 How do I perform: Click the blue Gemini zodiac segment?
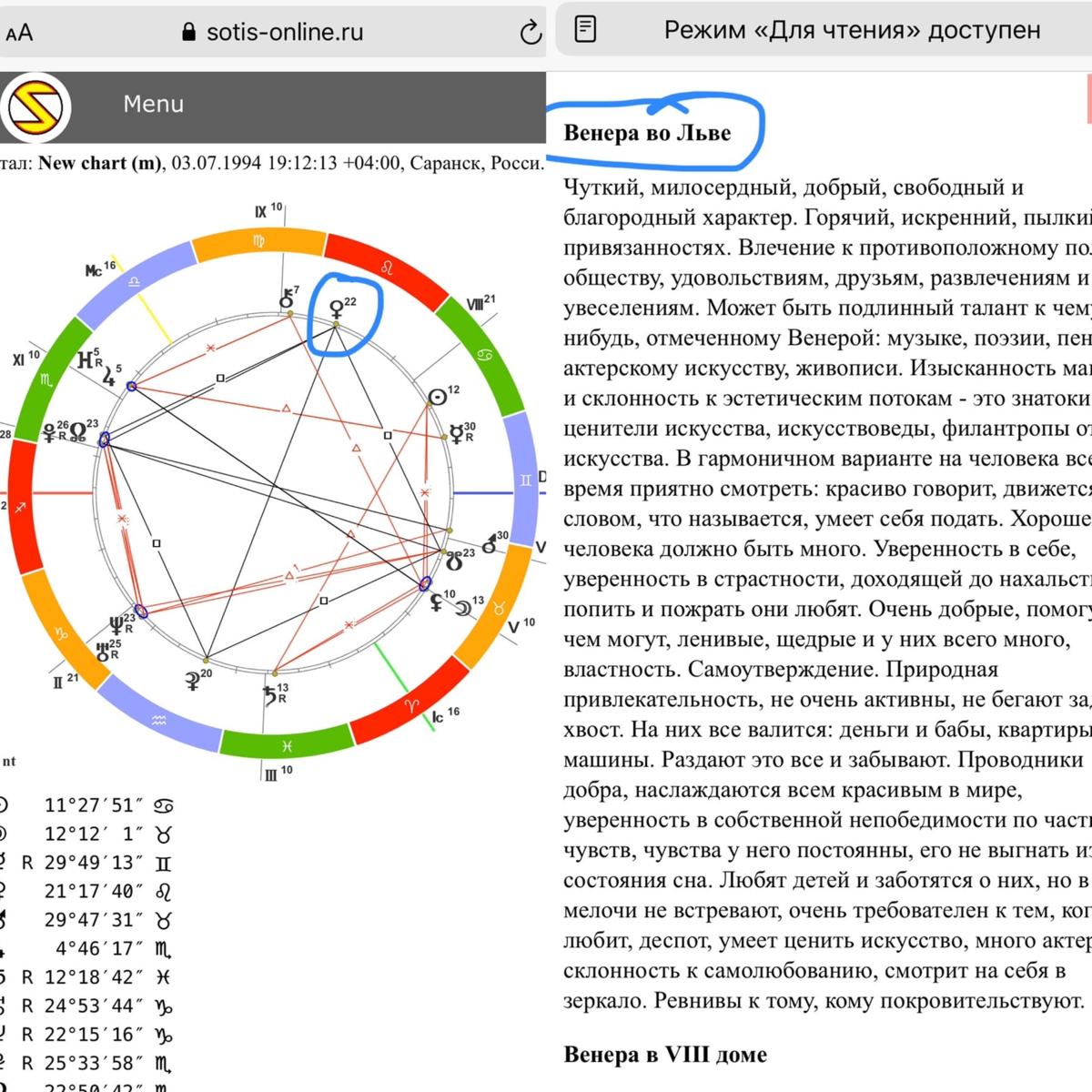pos(524,480)
